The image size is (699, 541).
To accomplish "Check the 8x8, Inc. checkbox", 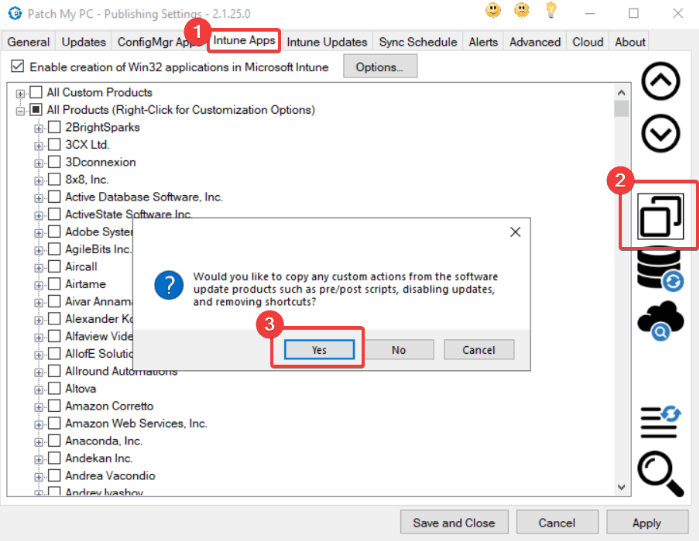I will (54, 179).
